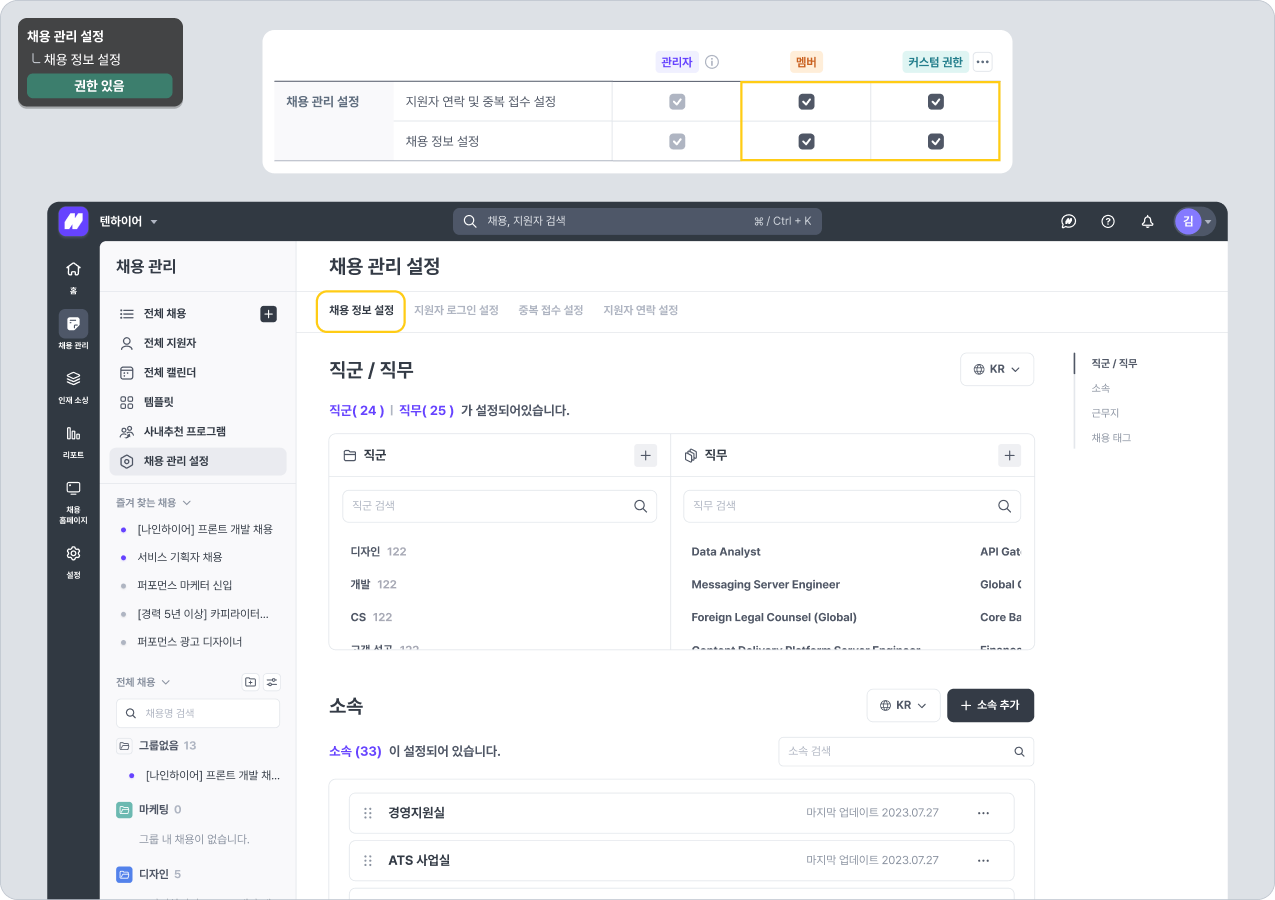Select Data Analyst in 직무 list

pos(726,552)
